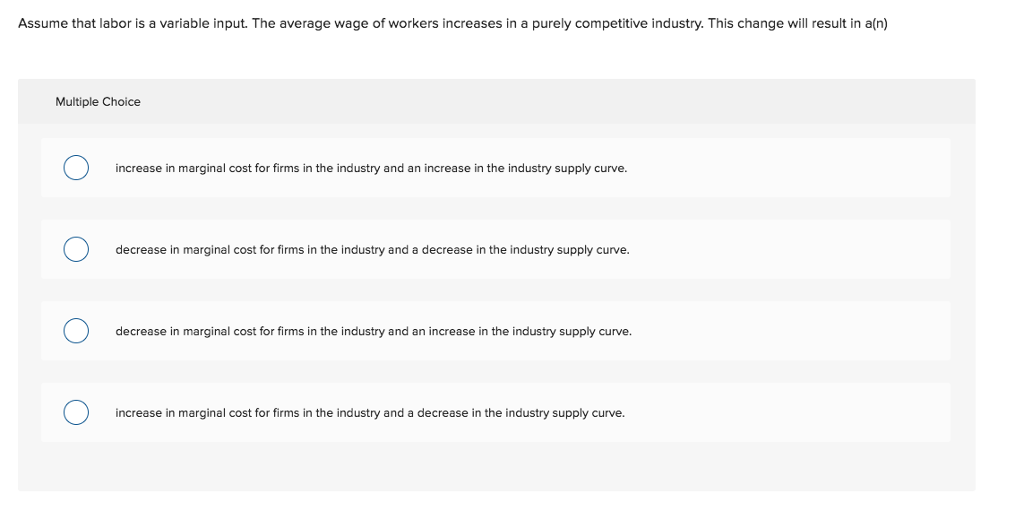Click answer text 'decrease in marginal cost... increase in supply'
Image resolution: width=1024 pixels, height=528 pixels.
tap(373, 331)
